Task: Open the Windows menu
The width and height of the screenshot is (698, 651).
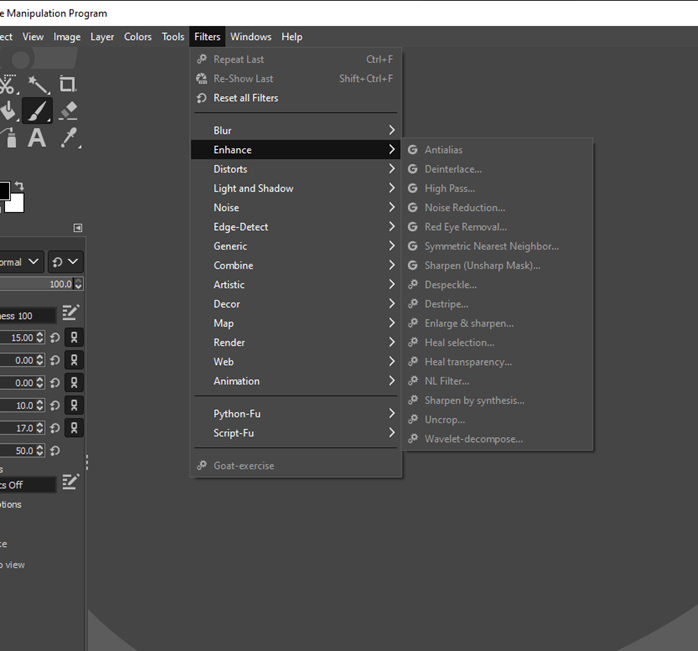Action: (251, 37)
